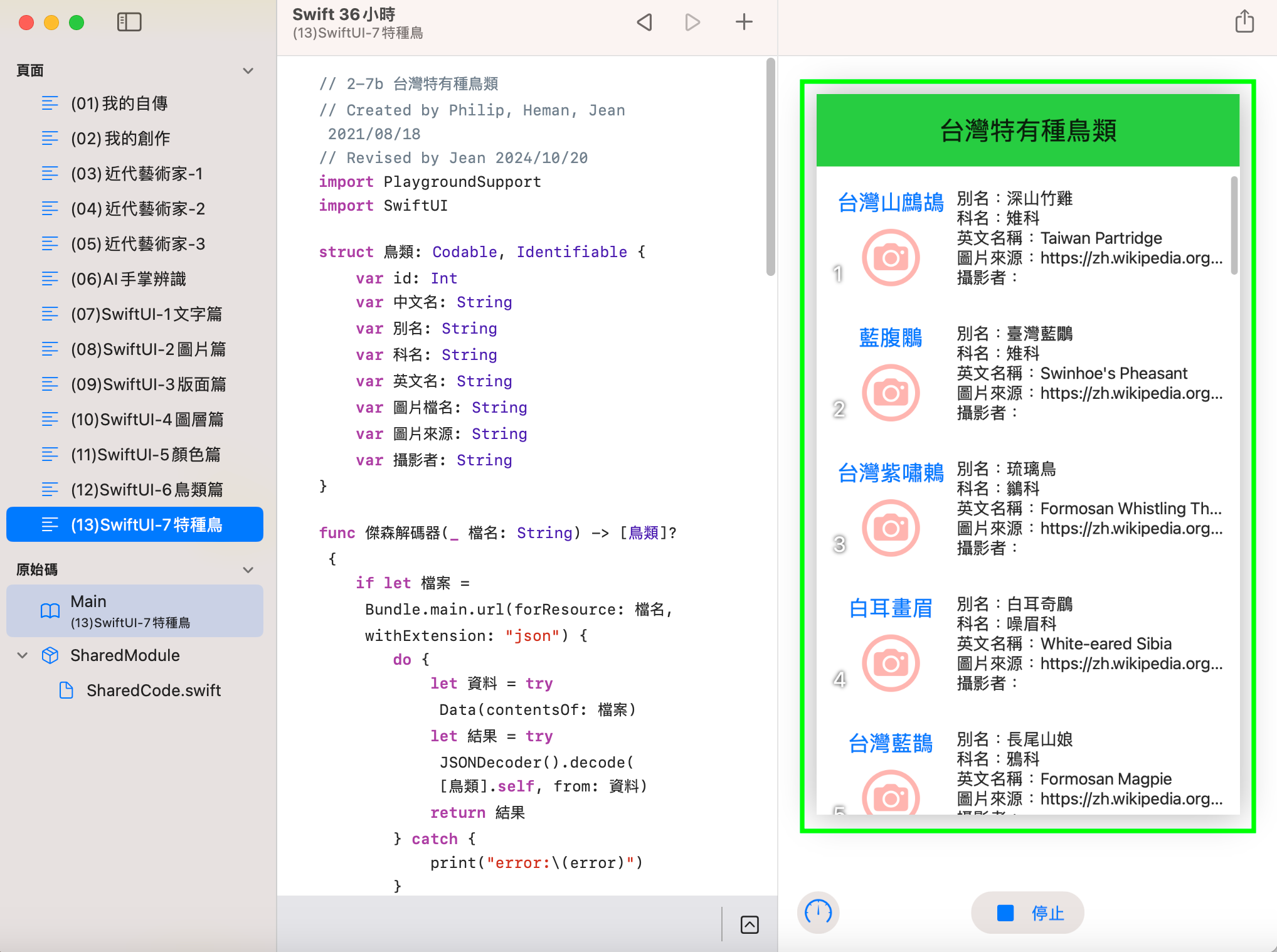The height and width of the screenshot is (952, 1277).
Task: Click camera placeholder for 台灣山鷓鴣
Action: coord(891,258)
